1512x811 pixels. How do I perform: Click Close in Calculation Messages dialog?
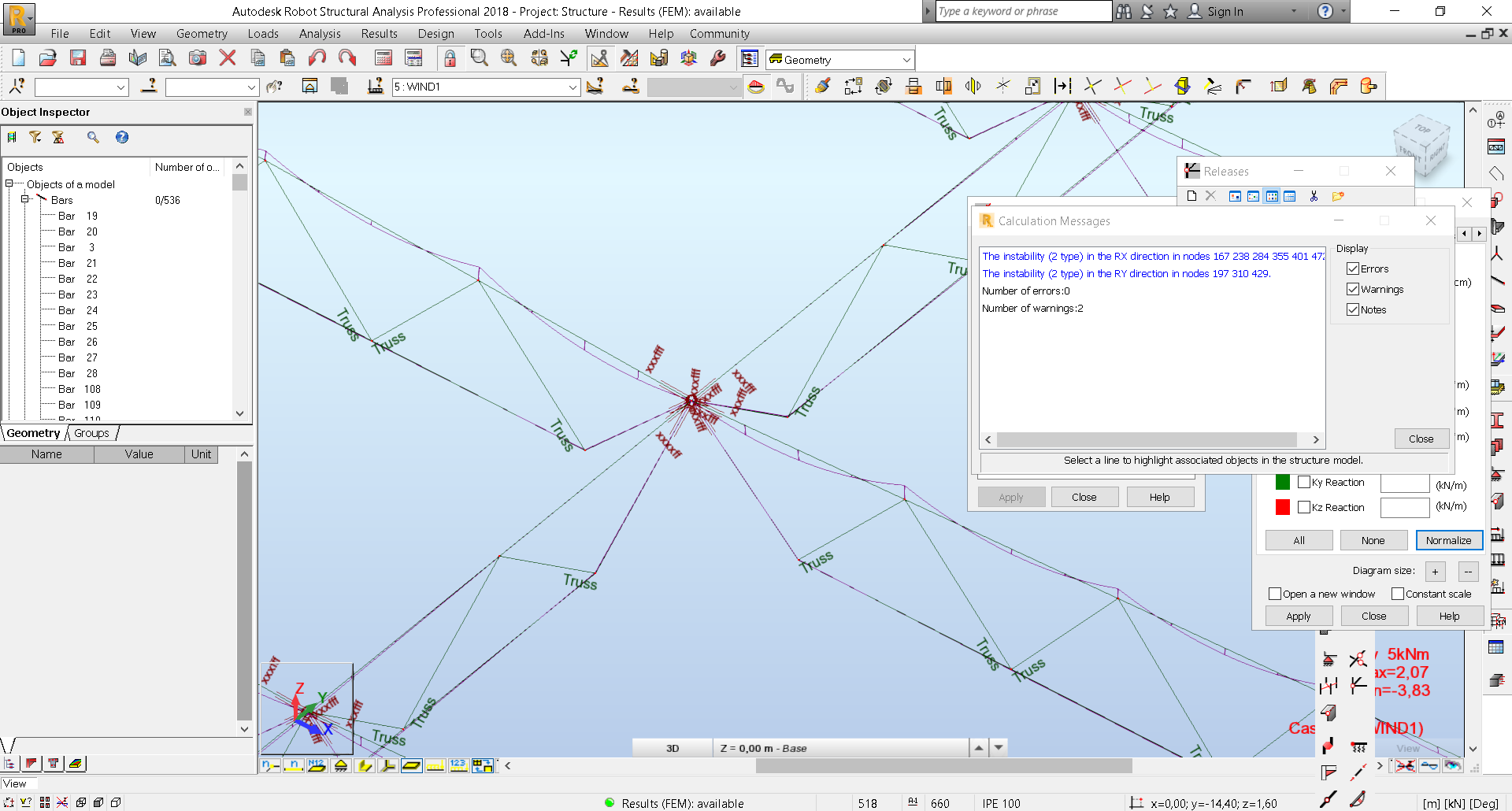(1421, 439)
